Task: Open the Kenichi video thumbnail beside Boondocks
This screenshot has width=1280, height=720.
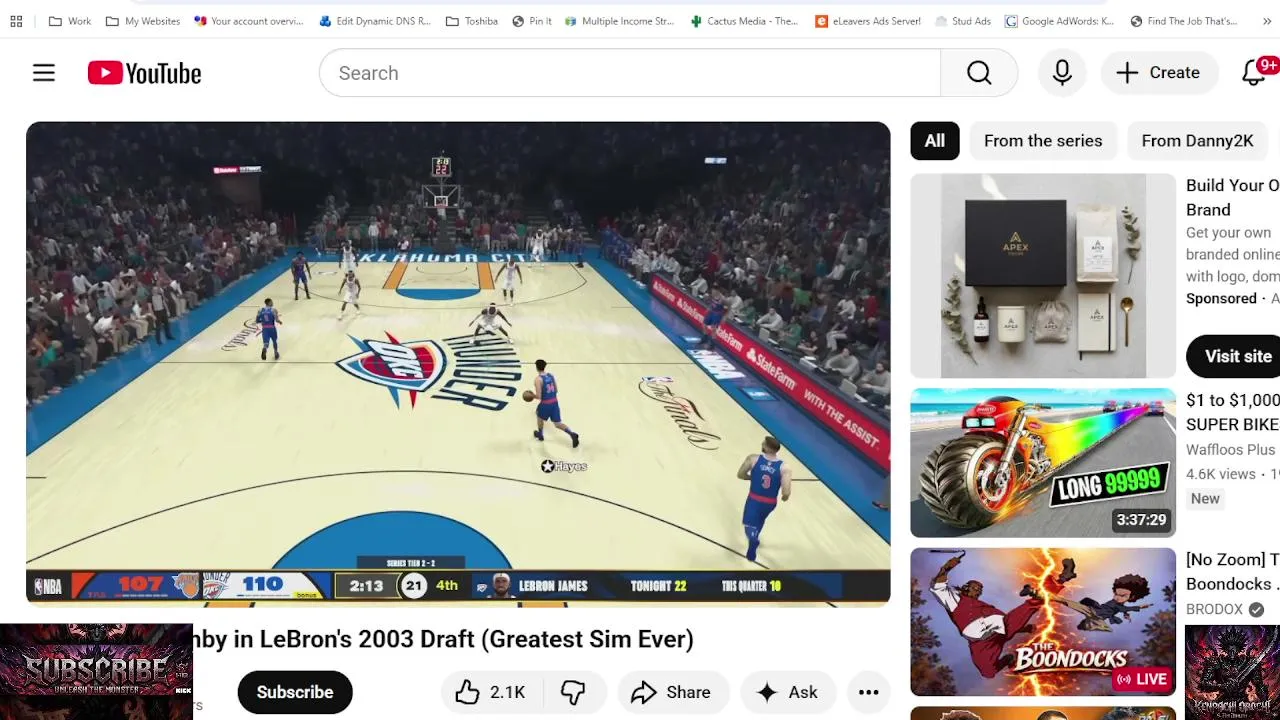Action: [1232, 672]
